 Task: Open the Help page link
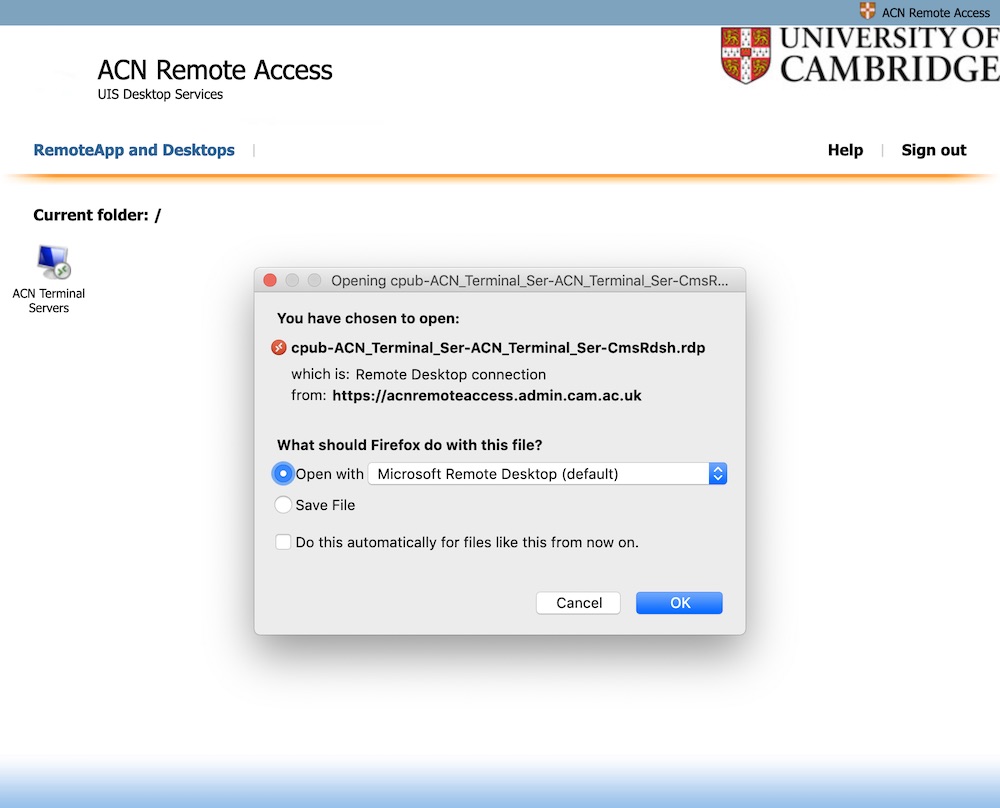tap(845, 150)
